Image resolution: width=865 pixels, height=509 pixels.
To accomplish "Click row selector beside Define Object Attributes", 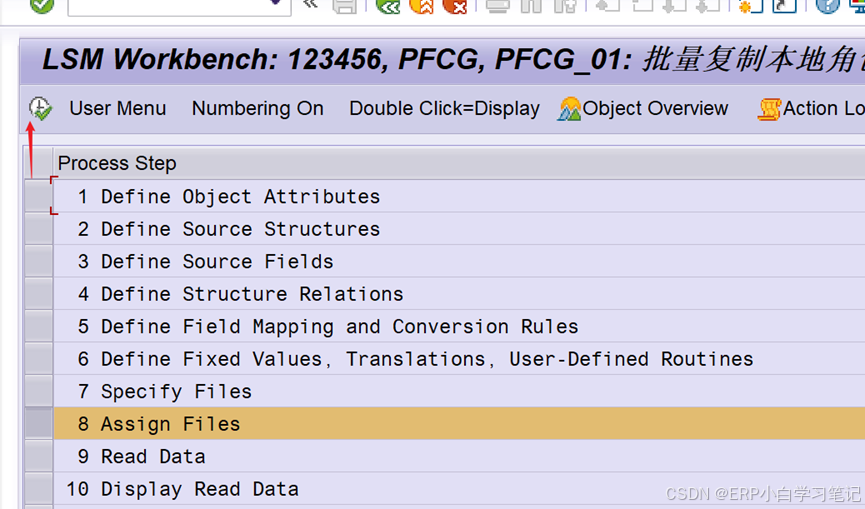I will click(39, 196).
